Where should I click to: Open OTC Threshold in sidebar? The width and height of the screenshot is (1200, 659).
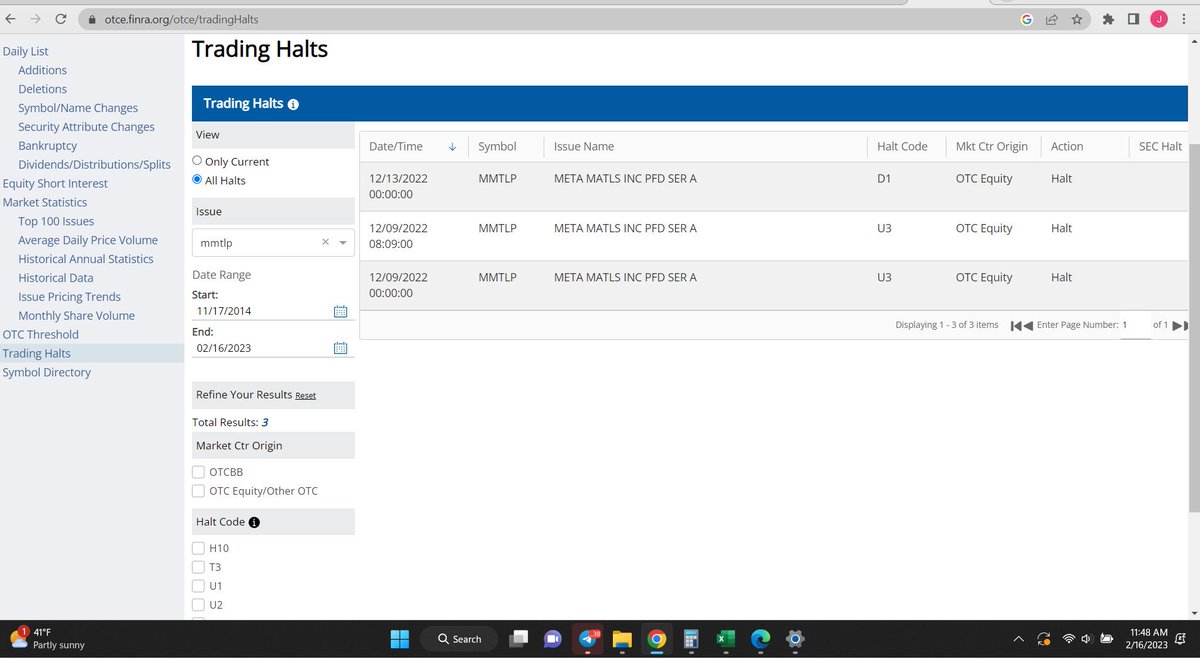(41, 334)
